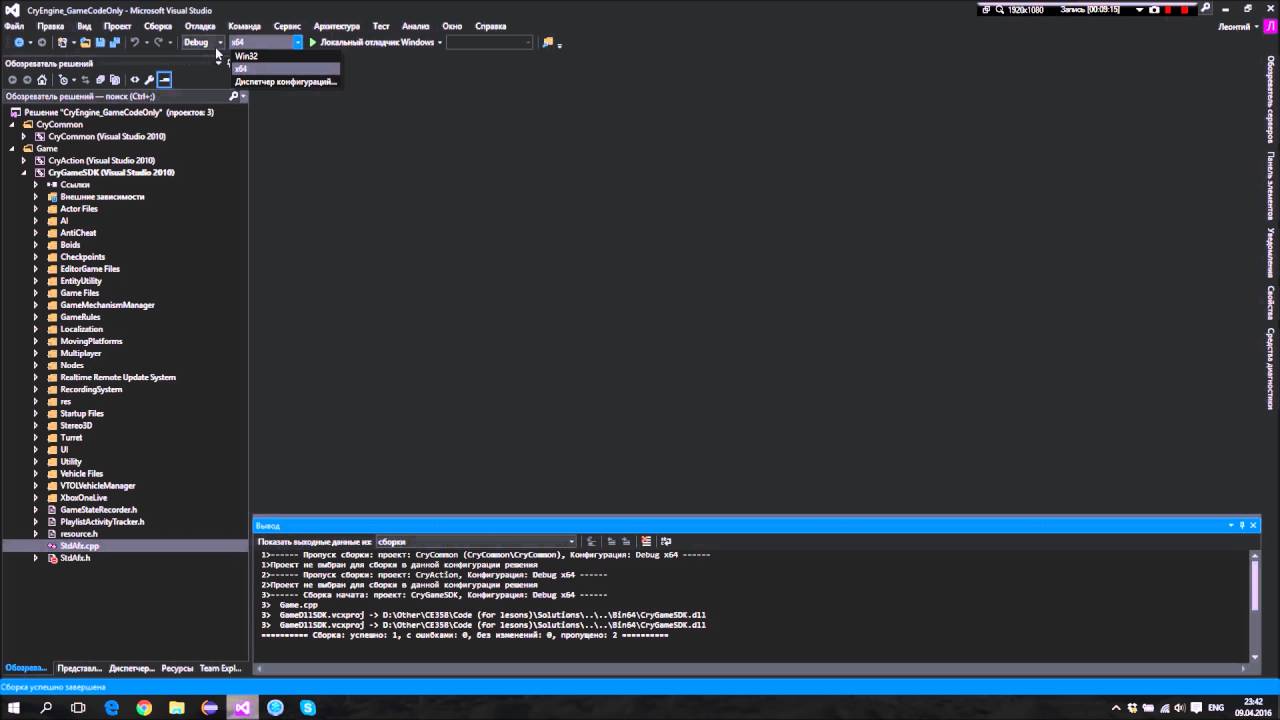
Task: Open the Windows Start menu
Action: tap(14, 708)
